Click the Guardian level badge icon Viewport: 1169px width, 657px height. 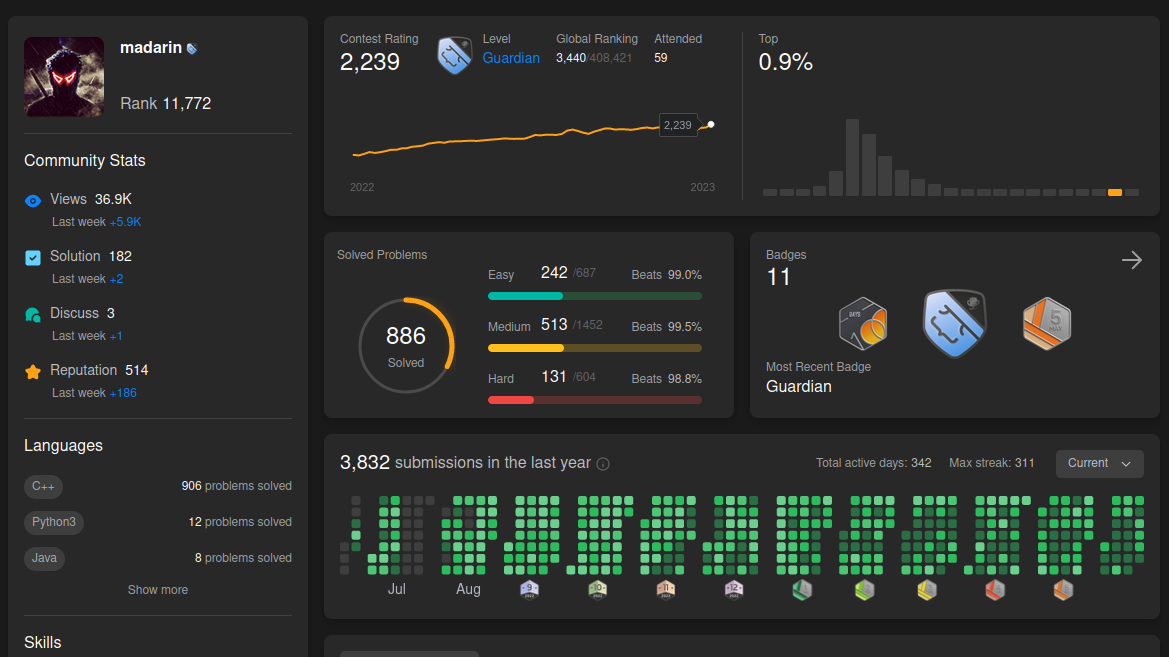(454, 55)
